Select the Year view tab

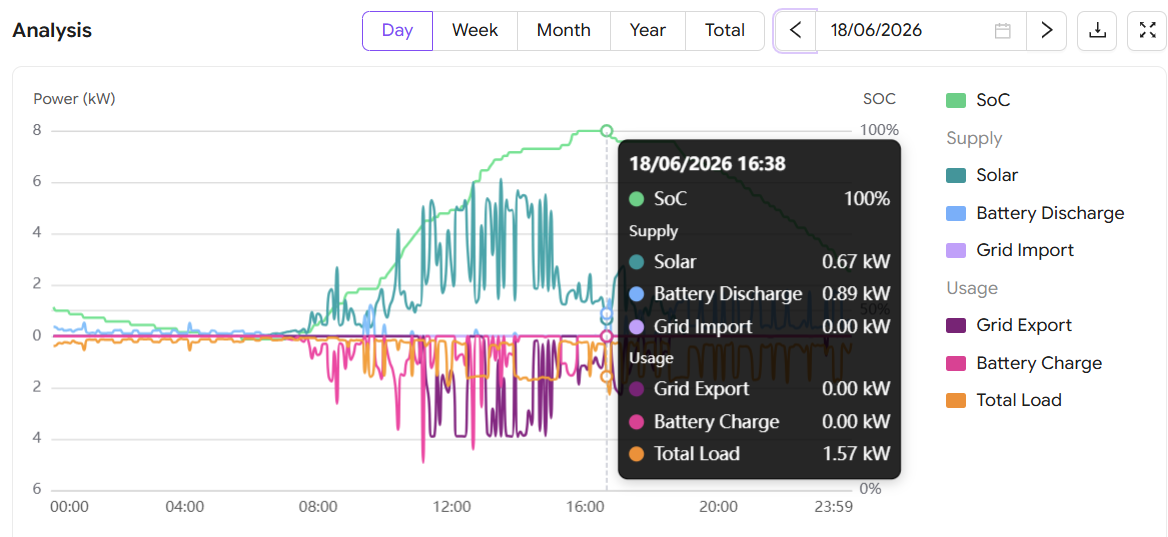(647, 31)
